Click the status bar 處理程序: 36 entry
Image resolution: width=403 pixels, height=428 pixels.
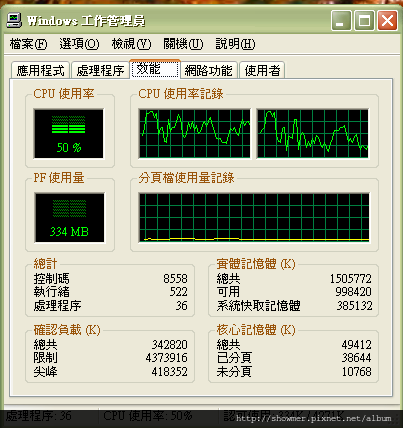point(38,415)
